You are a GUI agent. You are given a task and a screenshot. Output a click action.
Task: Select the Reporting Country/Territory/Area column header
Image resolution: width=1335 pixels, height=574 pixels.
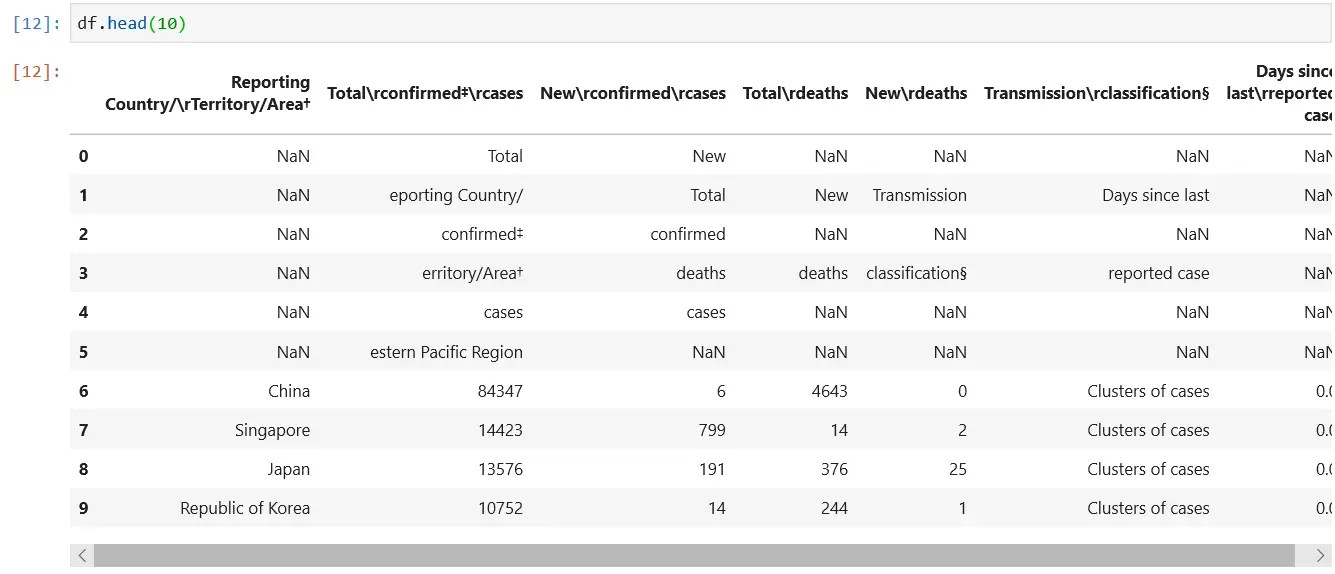pos(208,93)
